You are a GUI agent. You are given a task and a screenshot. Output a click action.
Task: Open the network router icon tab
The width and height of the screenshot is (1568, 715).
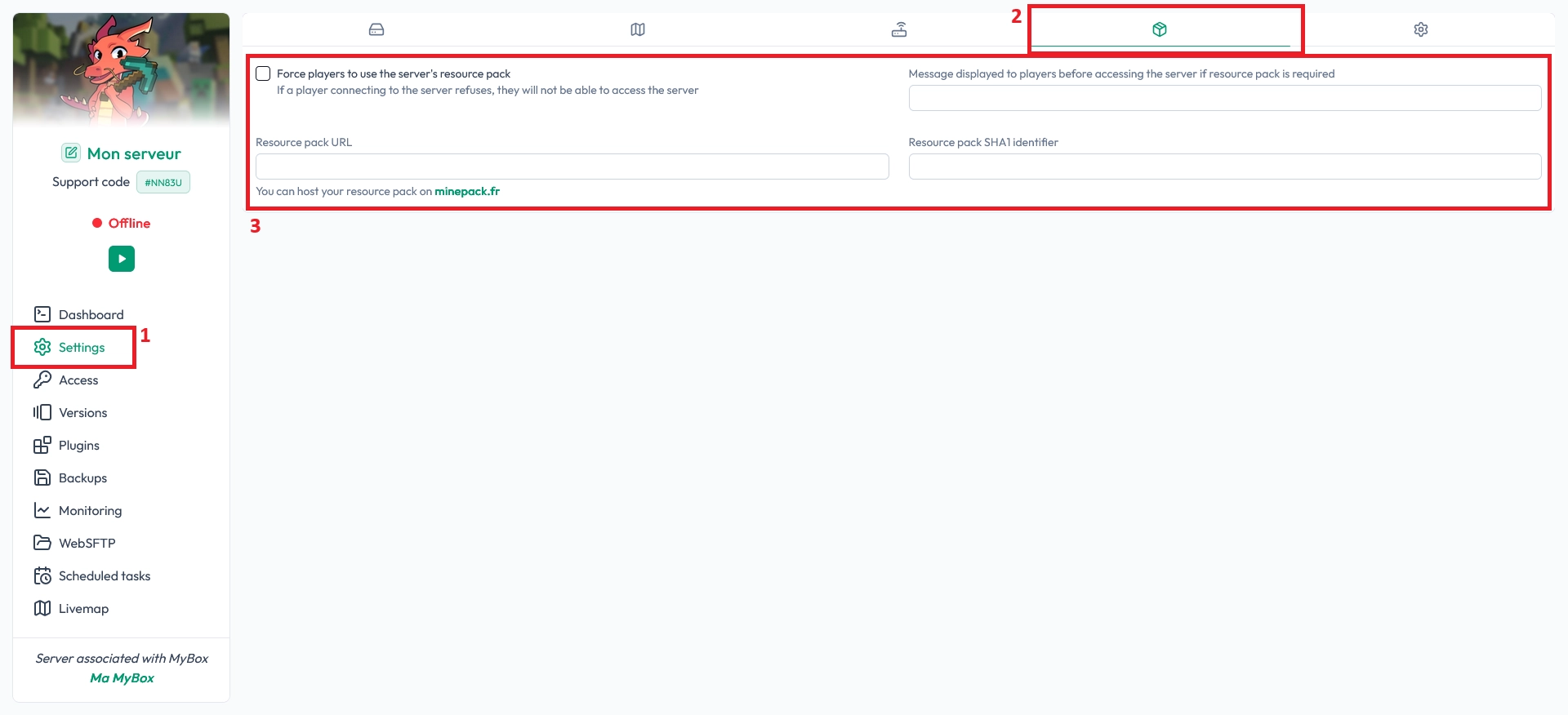point(899,29)
